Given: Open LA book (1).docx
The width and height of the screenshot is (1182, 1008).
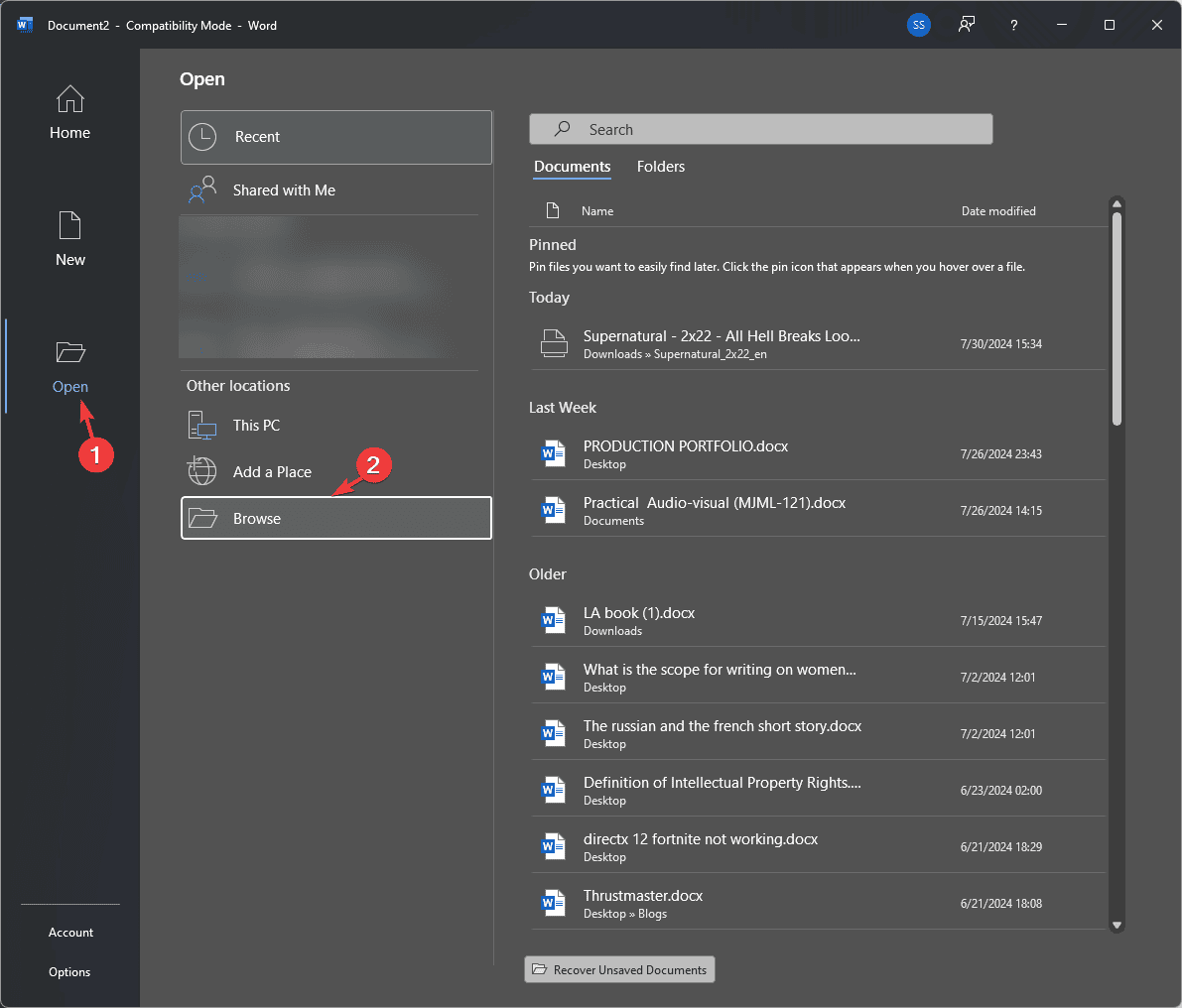Looking at the screenshot, I should (819, 620).
